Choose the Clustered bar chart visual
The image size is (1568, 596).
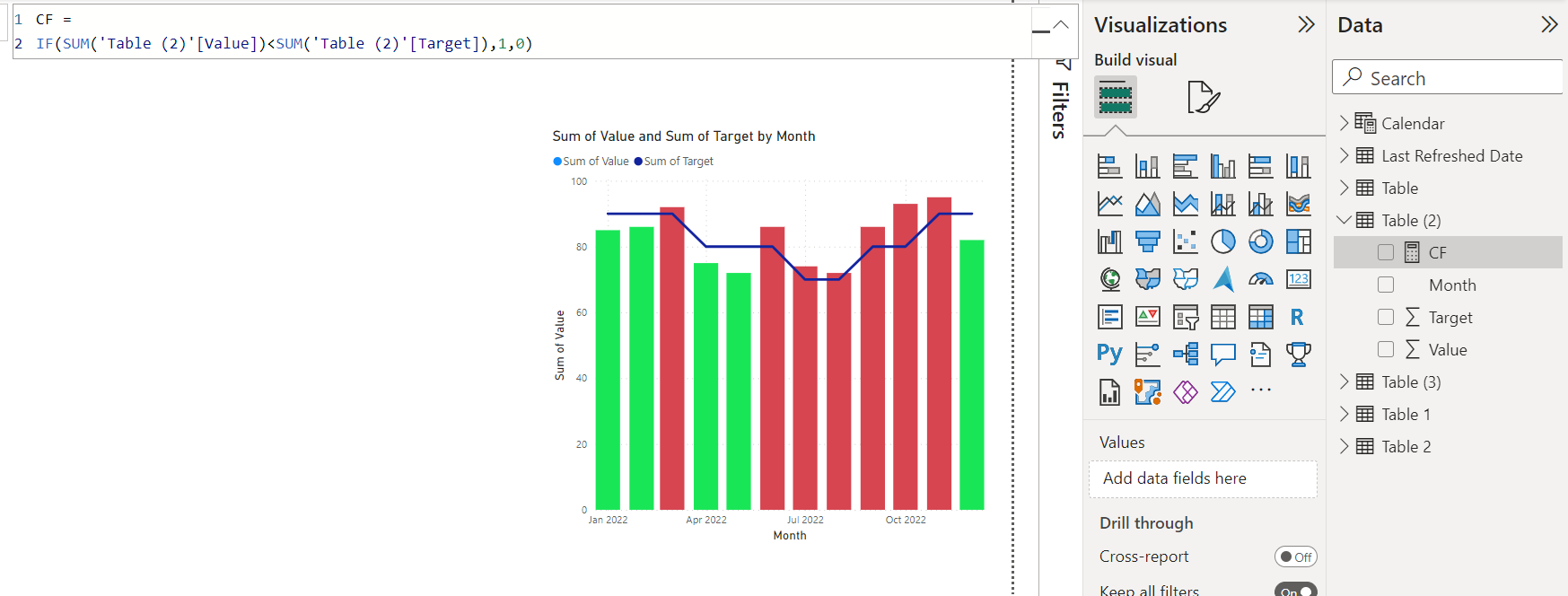[x=1186, y=166]
